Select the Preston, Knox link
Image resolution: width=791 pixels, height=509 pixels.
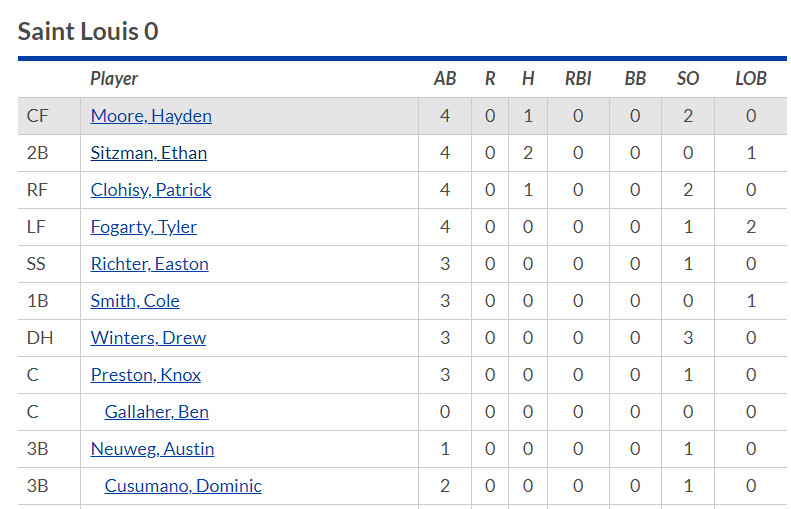(x=146, y=375)
